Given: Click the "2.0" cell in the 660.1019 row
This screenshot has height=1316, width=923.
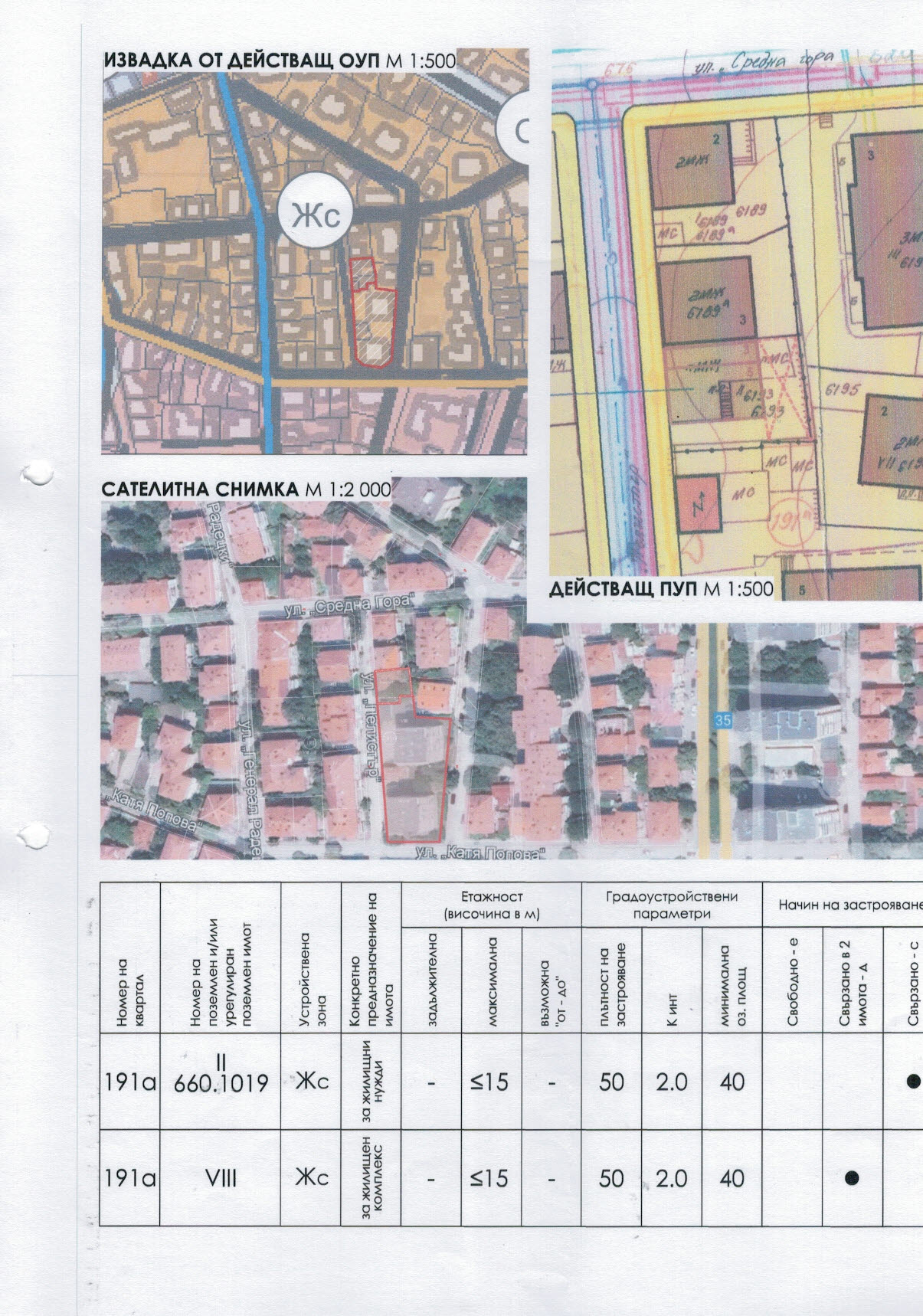Looking at the screenshot, I should [x=672, y=1082].
